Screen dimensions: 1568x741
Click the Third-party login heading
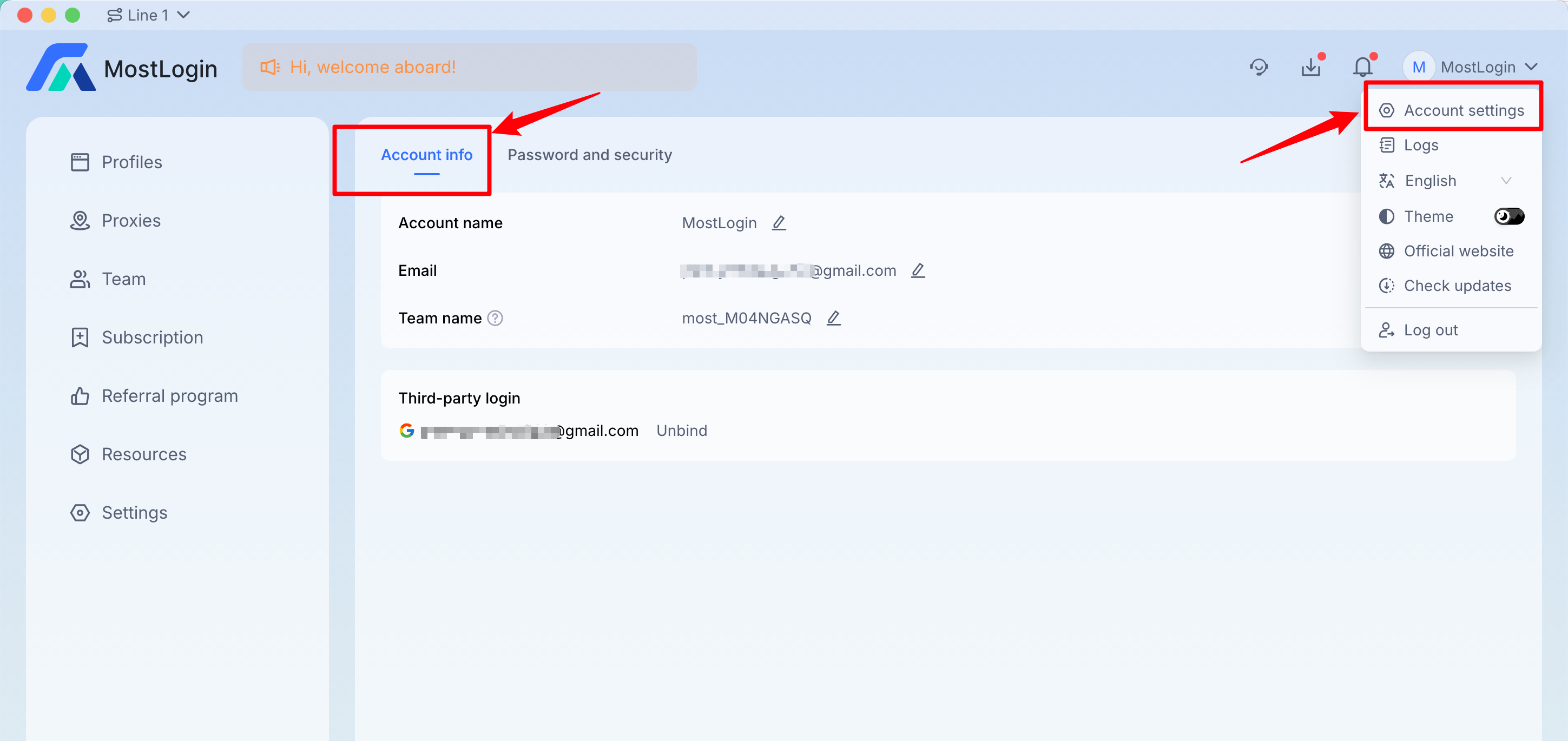[459, 398]
